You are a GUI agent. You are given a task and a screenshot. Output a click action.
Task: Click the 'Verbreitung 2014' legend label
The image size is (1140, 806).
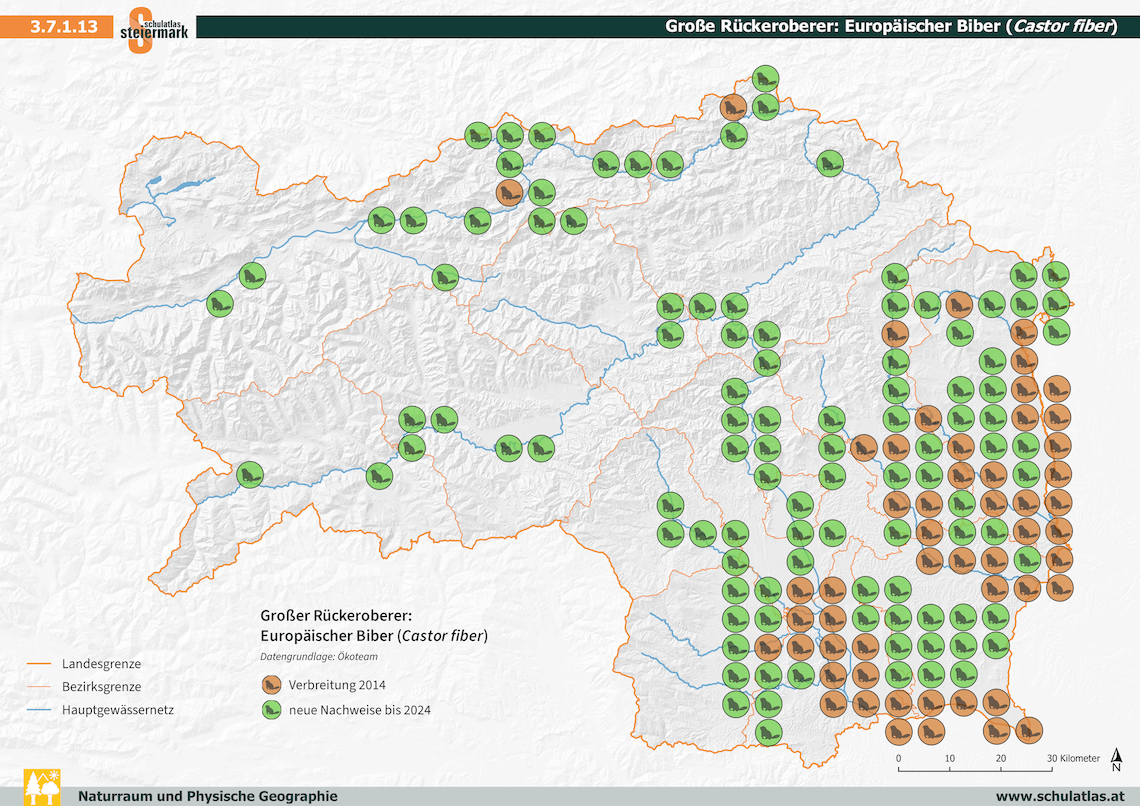[337, 685]
